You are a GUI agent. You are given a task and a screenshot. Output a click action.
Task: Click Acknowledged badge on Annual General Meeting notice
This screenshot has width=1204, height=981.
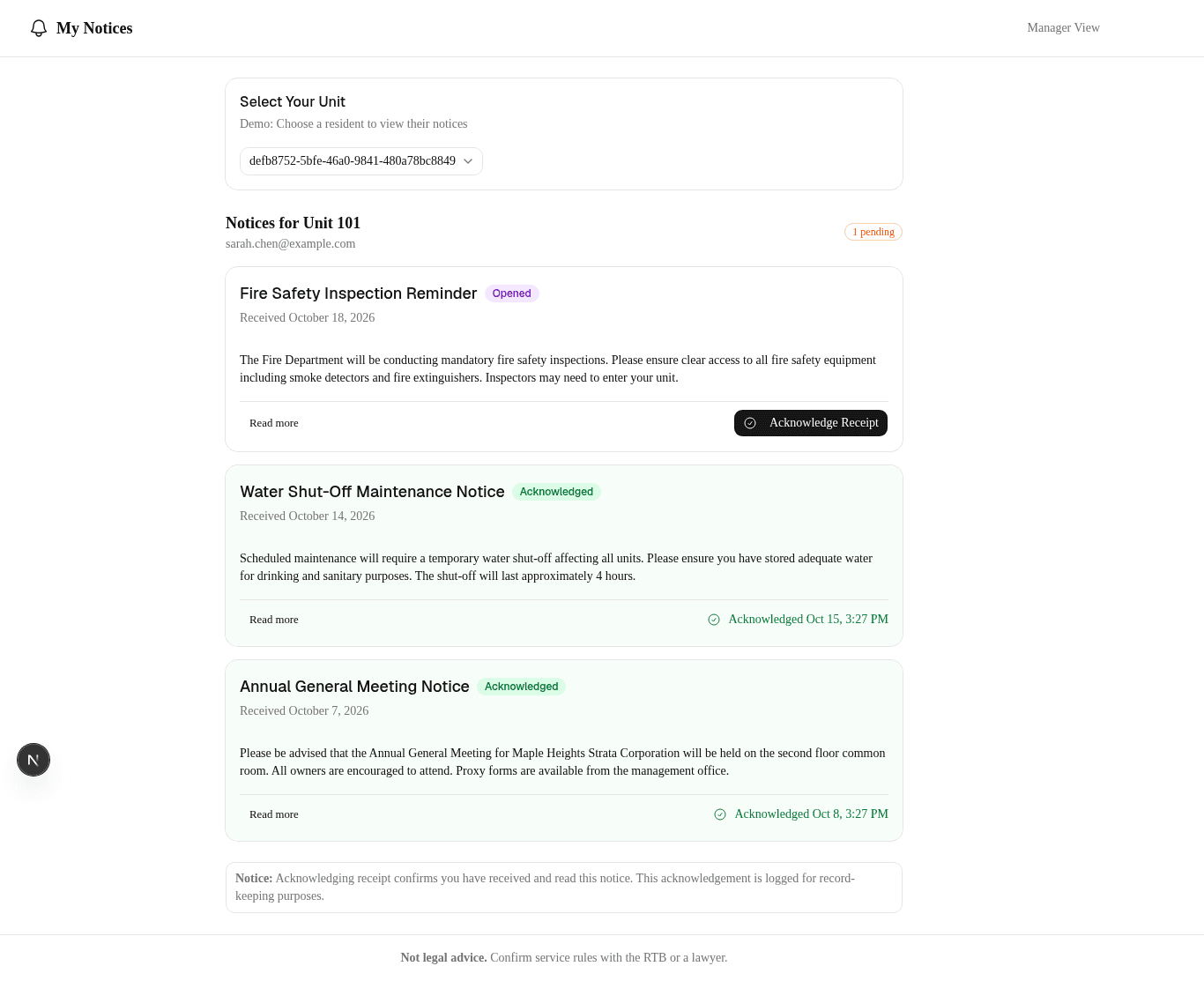coord(521,687)
